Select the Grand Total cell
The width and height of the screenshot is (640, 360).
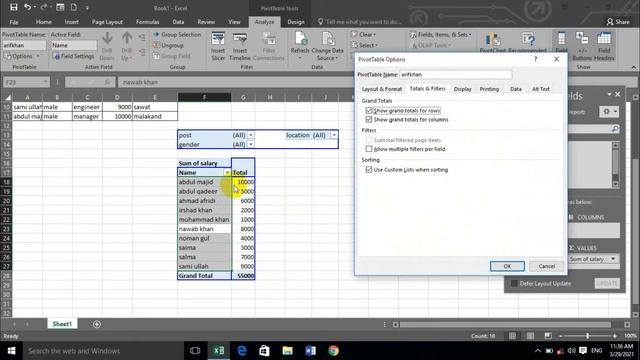(204, 276)
